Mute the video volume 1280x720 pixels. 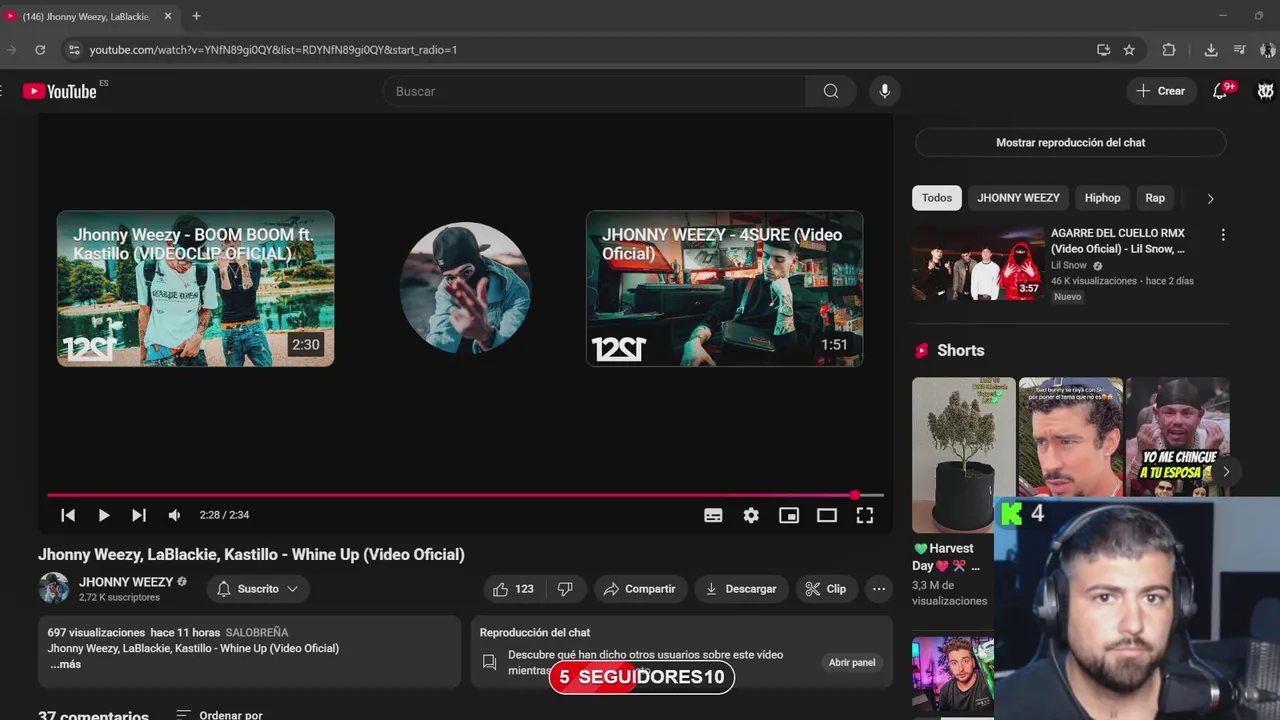[174, 515]
